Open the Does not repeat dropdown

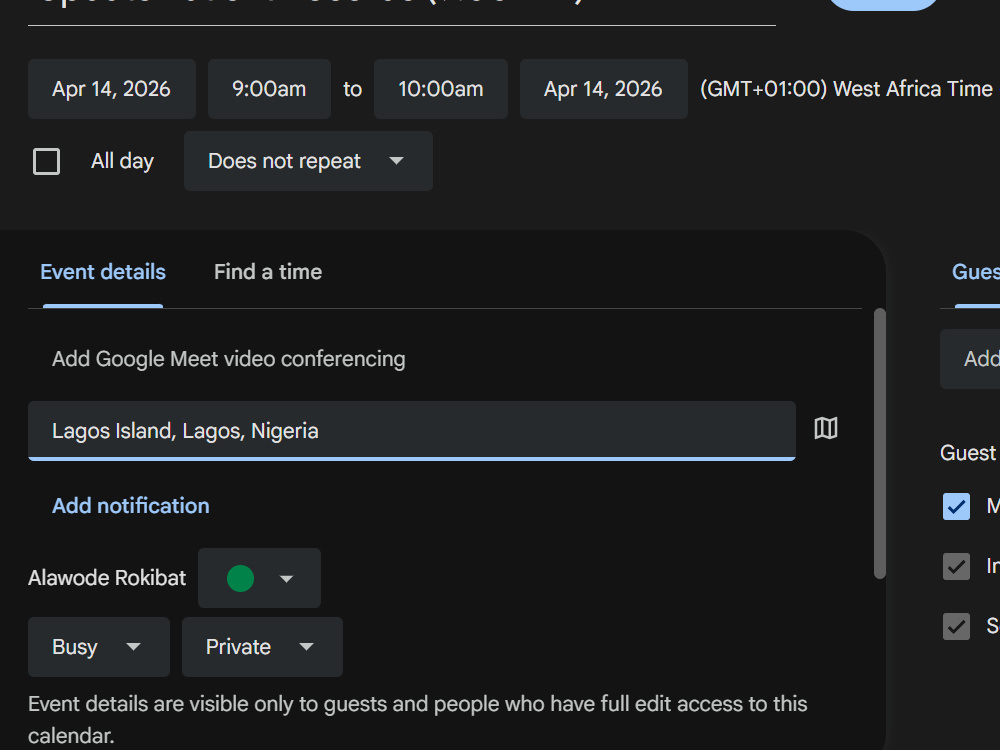[308, 161]
